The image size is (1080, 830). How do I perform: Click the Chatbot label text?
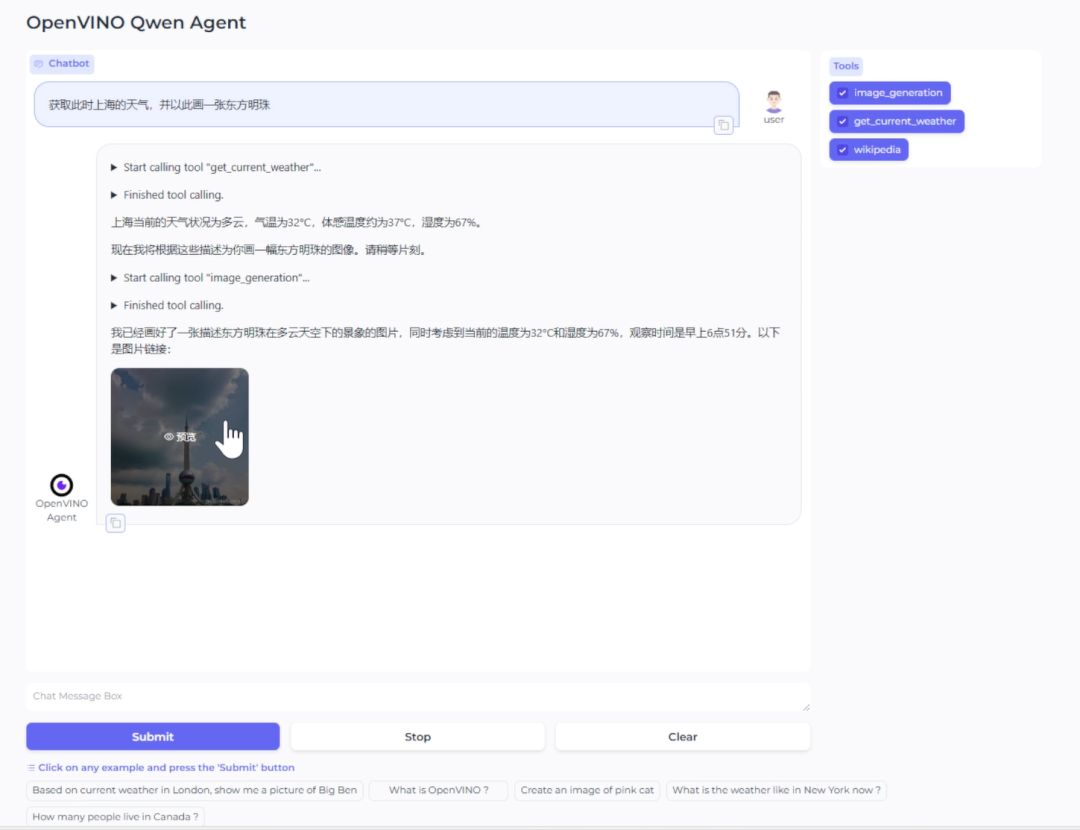(69, 63)
